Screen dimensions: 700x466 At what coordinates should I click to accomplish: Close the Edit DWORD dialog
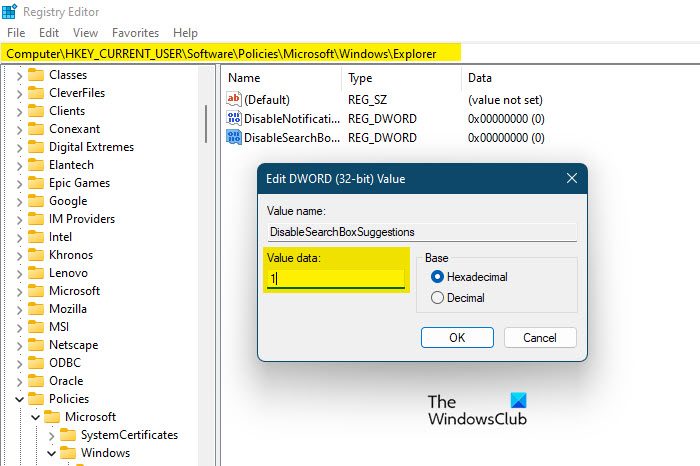(x=572, y=178)
